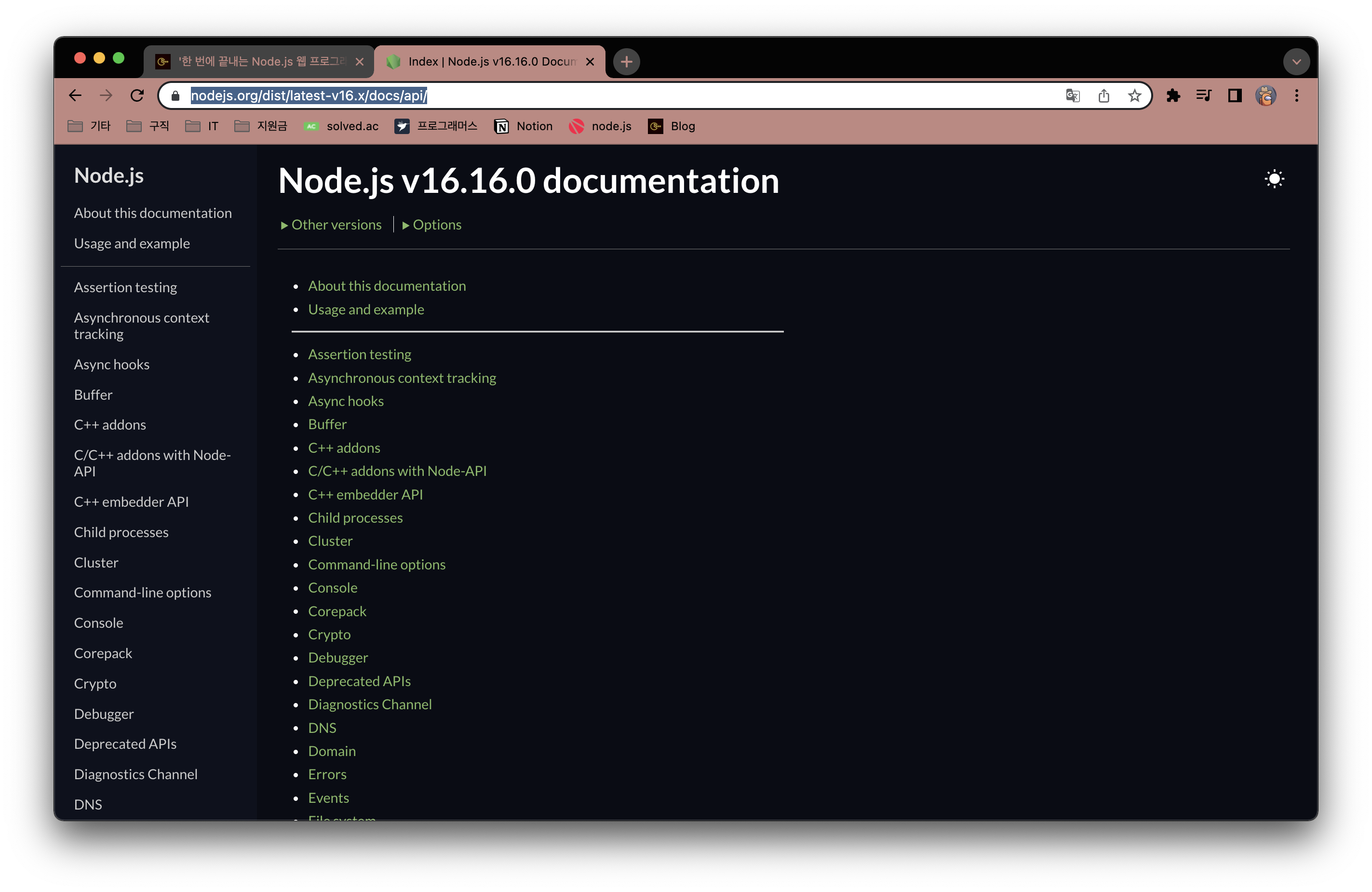Switch to the Korean Node.js tab
The image size is (1372, 892).
[x=259, y=62]
